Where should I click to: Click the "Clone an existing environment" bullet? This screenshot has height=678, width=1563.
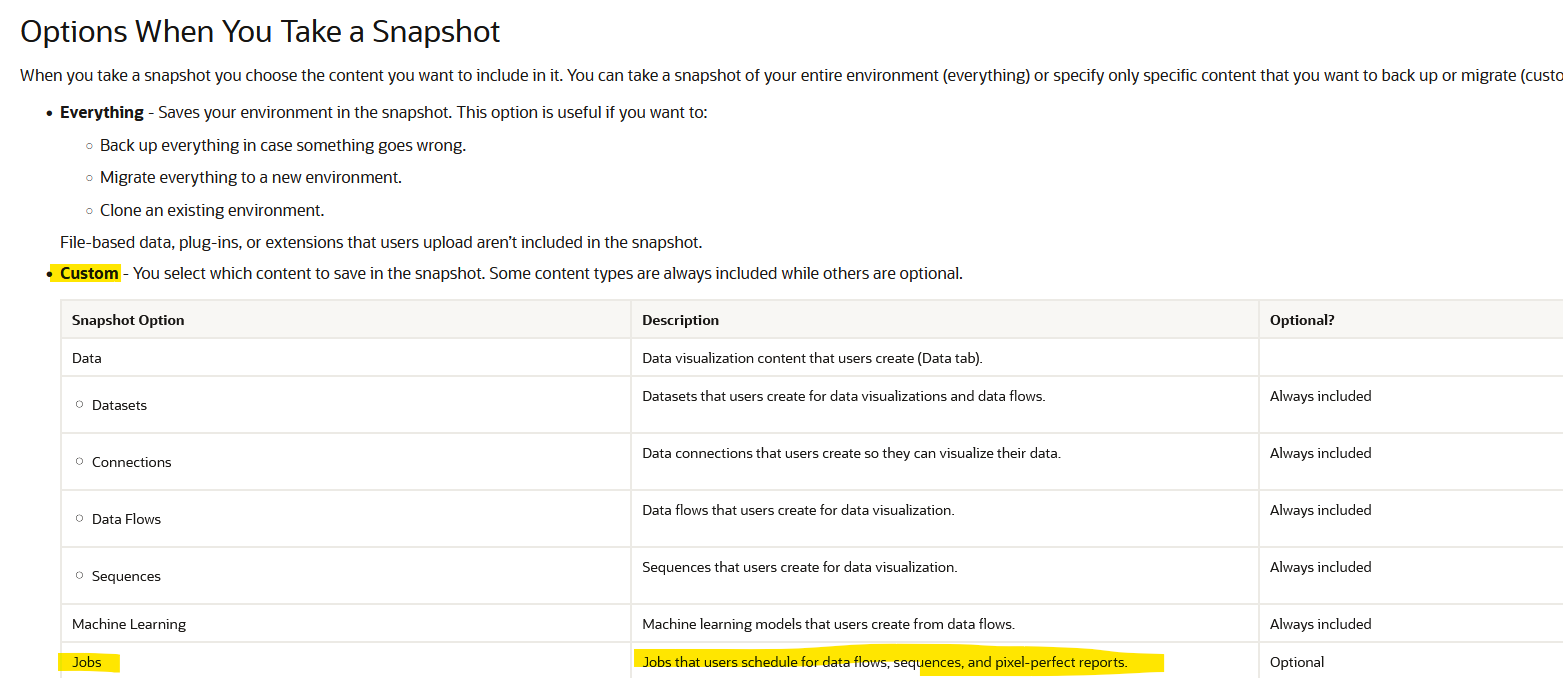(x=212, y=210)
